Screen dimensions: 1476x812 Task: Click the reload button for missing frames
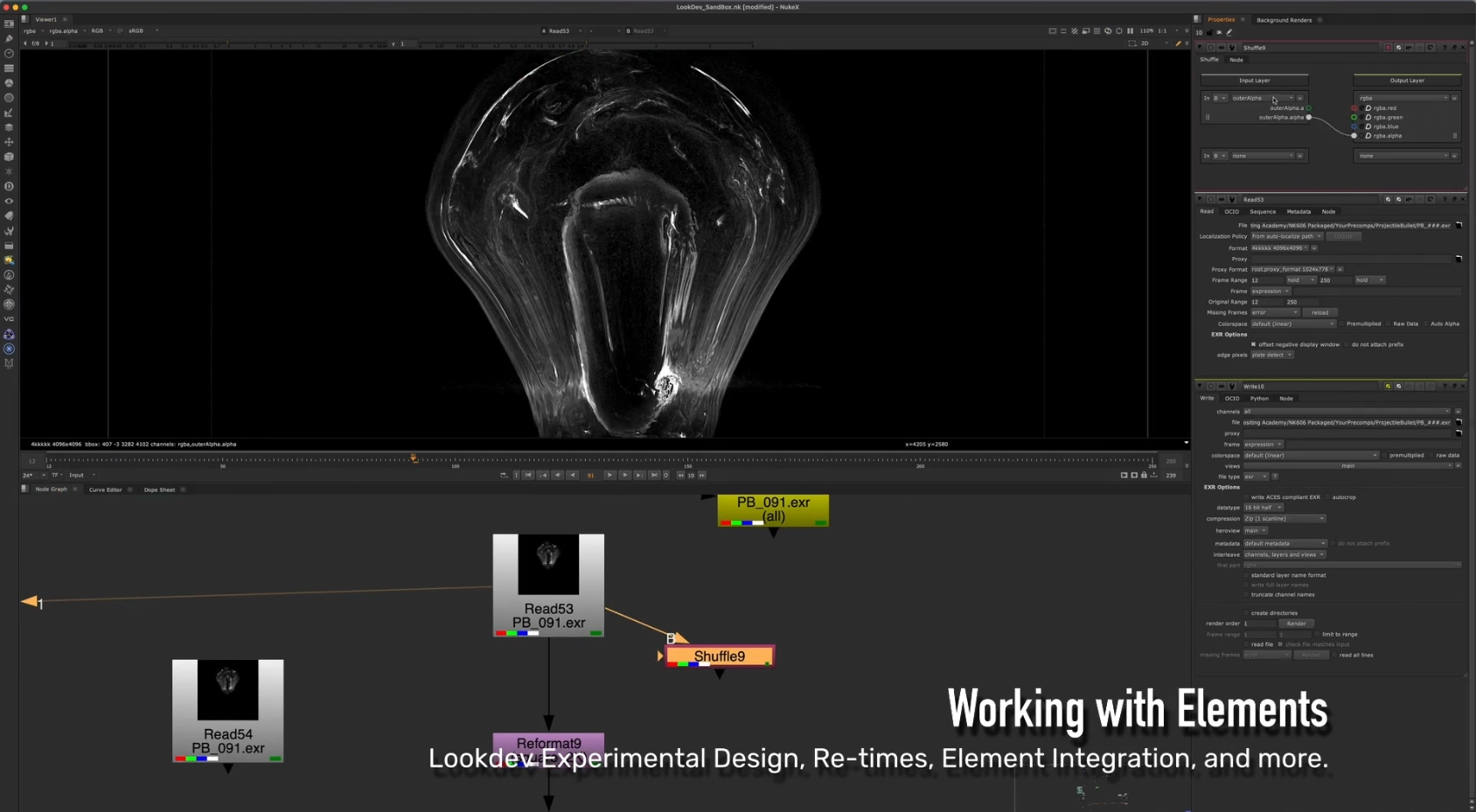(x=1320, y=312)
